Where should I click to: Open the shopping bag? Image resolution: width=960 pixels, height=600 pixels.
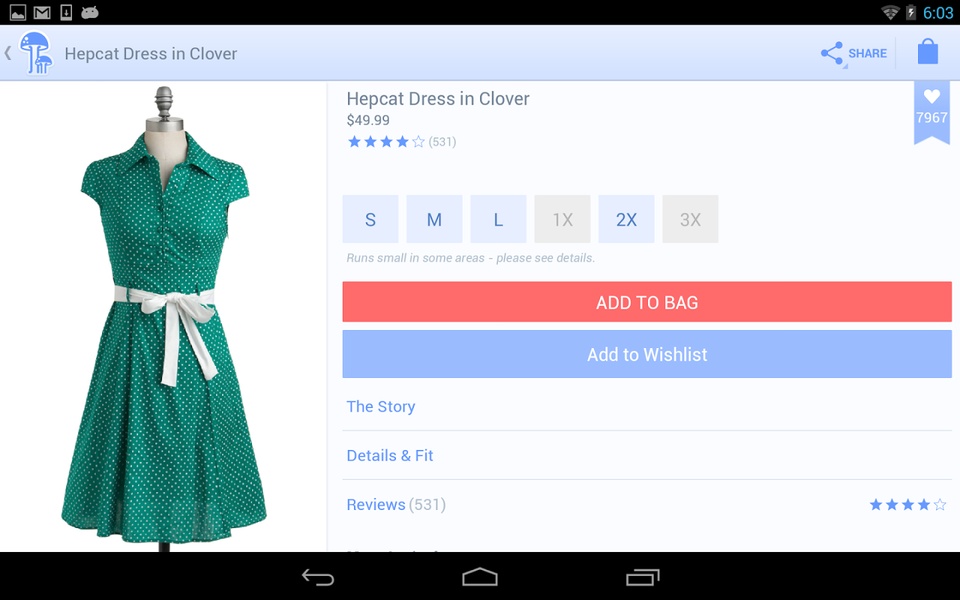[x=928, y=52]
